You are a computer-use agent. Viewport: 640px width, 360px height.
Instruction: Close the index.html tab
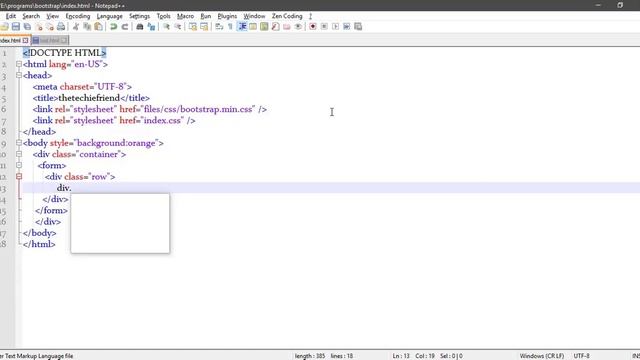[26, 40]
